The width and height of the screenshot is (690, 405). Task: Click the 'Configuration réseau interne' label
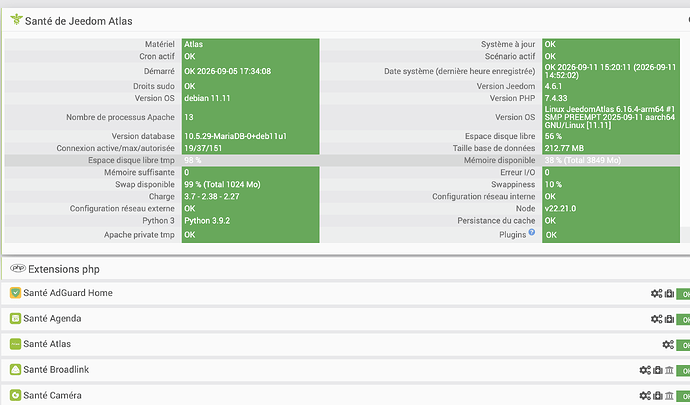click(484, 196)
